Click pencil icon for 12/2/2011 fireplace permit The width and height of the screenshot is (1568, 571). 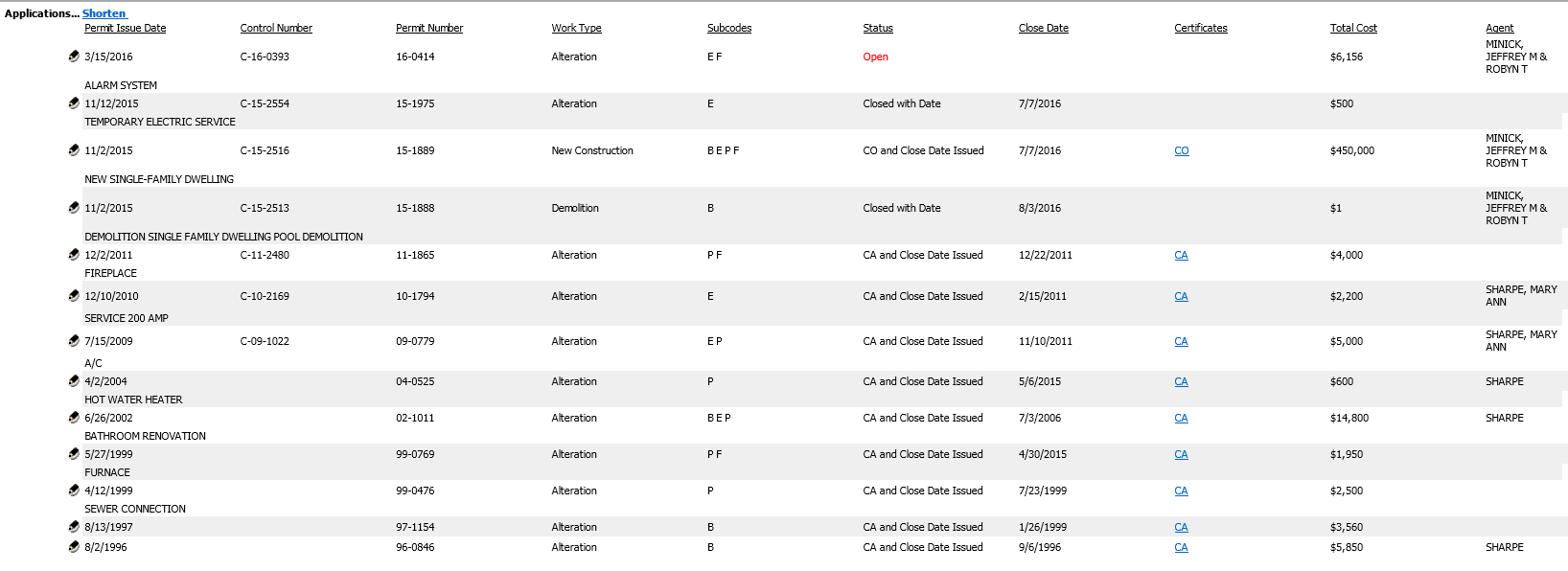click(74, 254)
